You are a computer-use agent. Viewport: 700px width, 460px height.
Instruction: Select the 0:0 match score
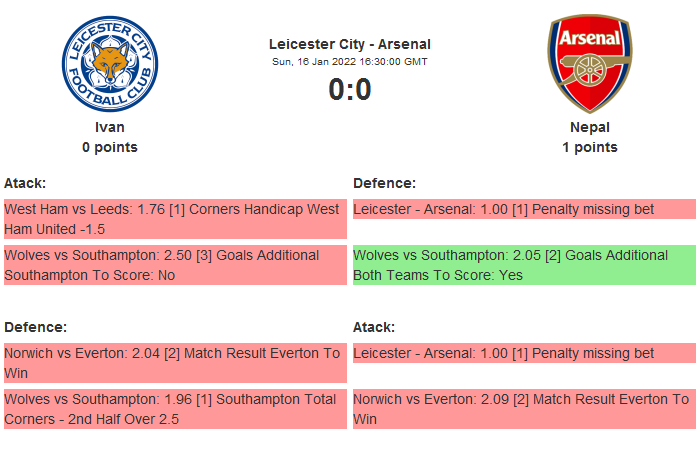point(350,90)
